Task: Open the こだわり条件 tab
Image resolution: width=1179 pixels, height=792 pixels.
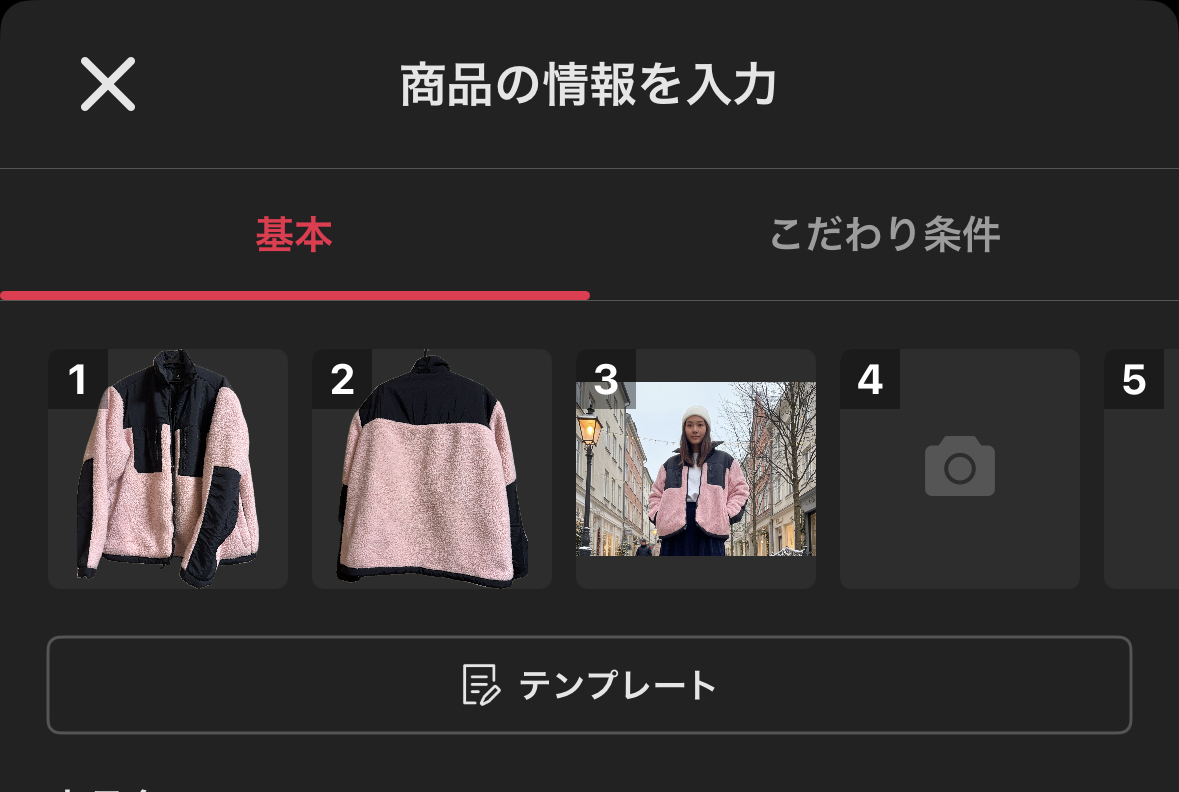Action: (x=885, y=234)
